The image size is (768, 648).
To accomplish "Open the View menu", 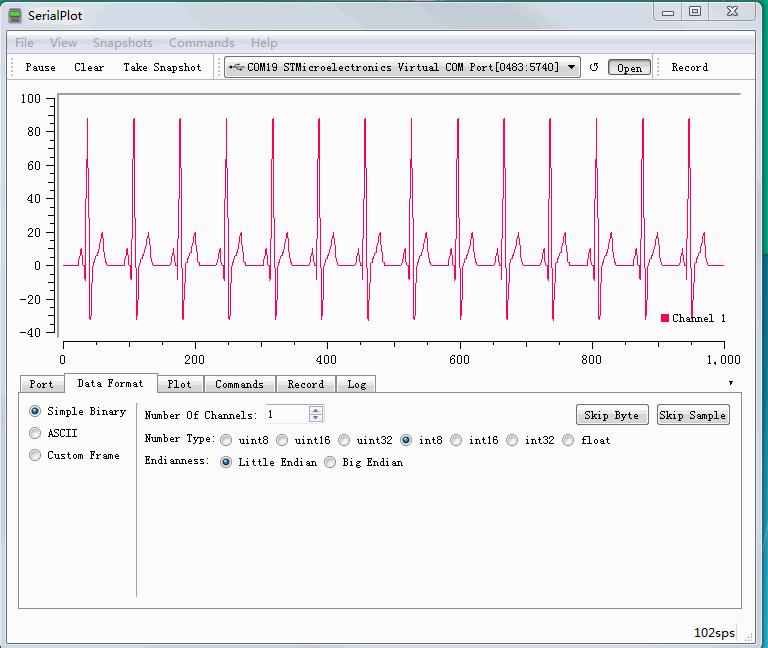I will coord(63,43).
